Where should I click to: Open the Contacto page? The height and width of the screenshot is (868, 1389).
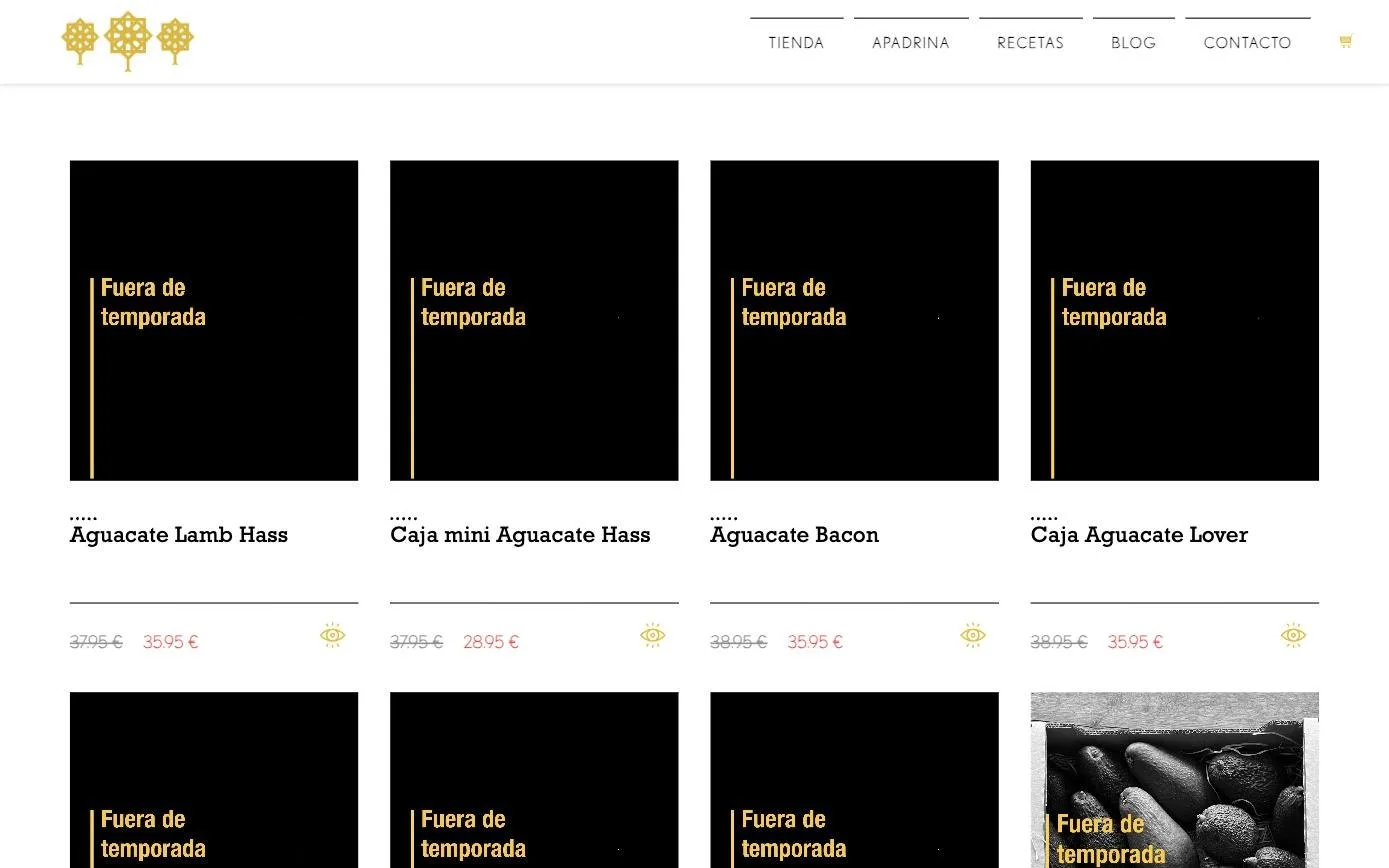(x=1247, y=42)
